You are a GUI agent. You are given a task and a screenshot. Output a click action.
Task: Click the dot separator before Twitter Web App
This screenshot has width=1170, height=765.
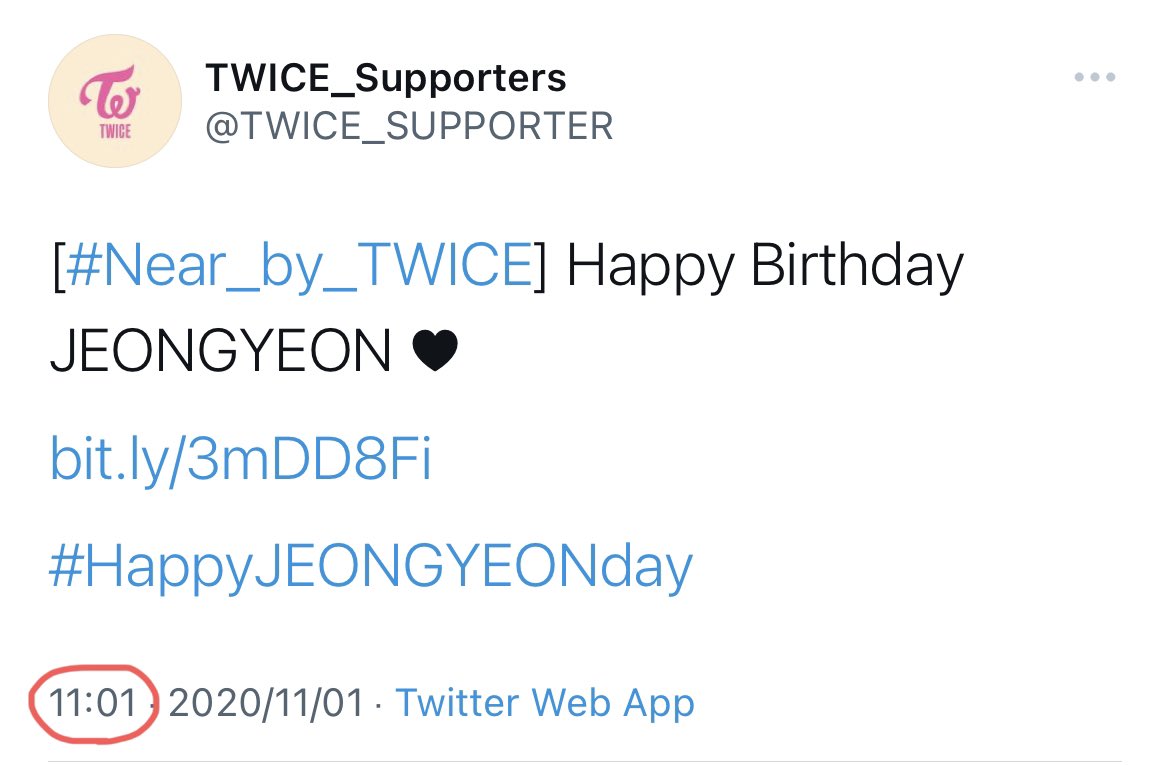pyautogui.click(x=380, y=705)
